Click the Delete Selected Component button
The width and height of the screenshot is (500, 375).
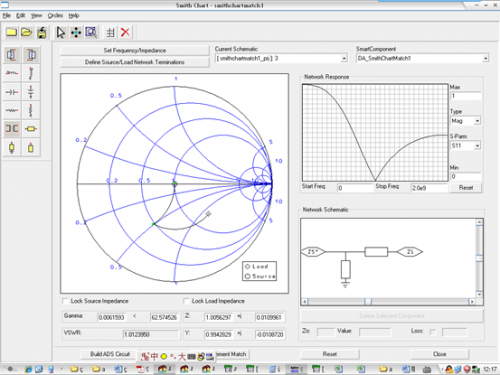click(392, 316)
